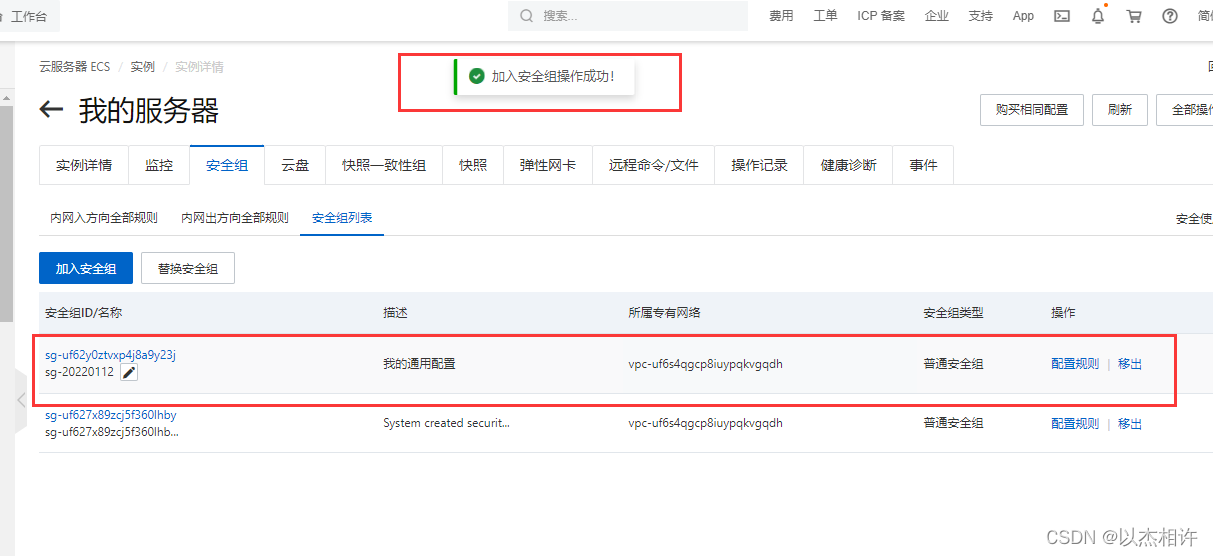The image size is (1213, 556).
Task: Switch to 弹性网卡 tab
Action: 548,165
